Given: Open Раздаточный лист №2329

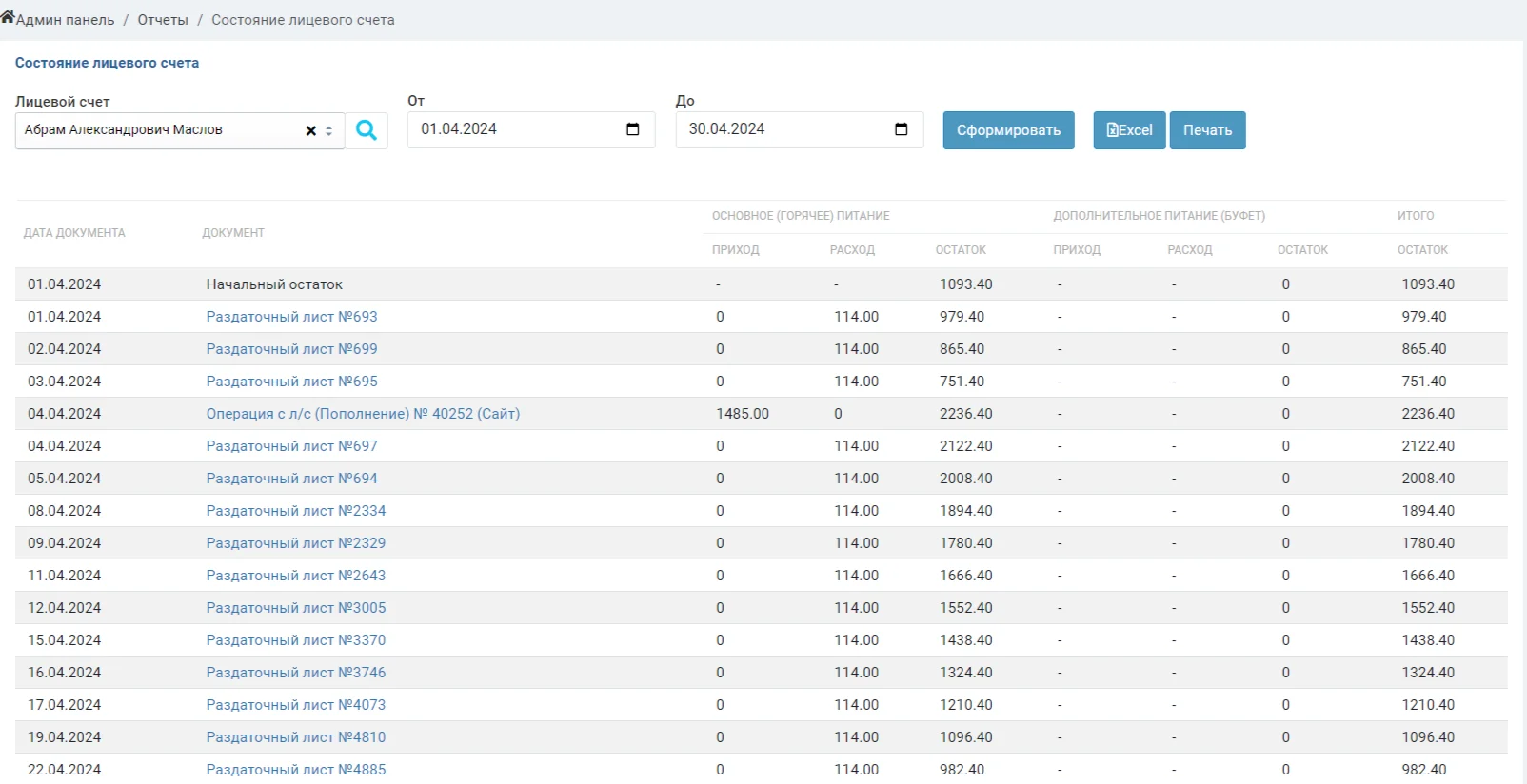Looking at the screenshot, I should coord(296,543).
